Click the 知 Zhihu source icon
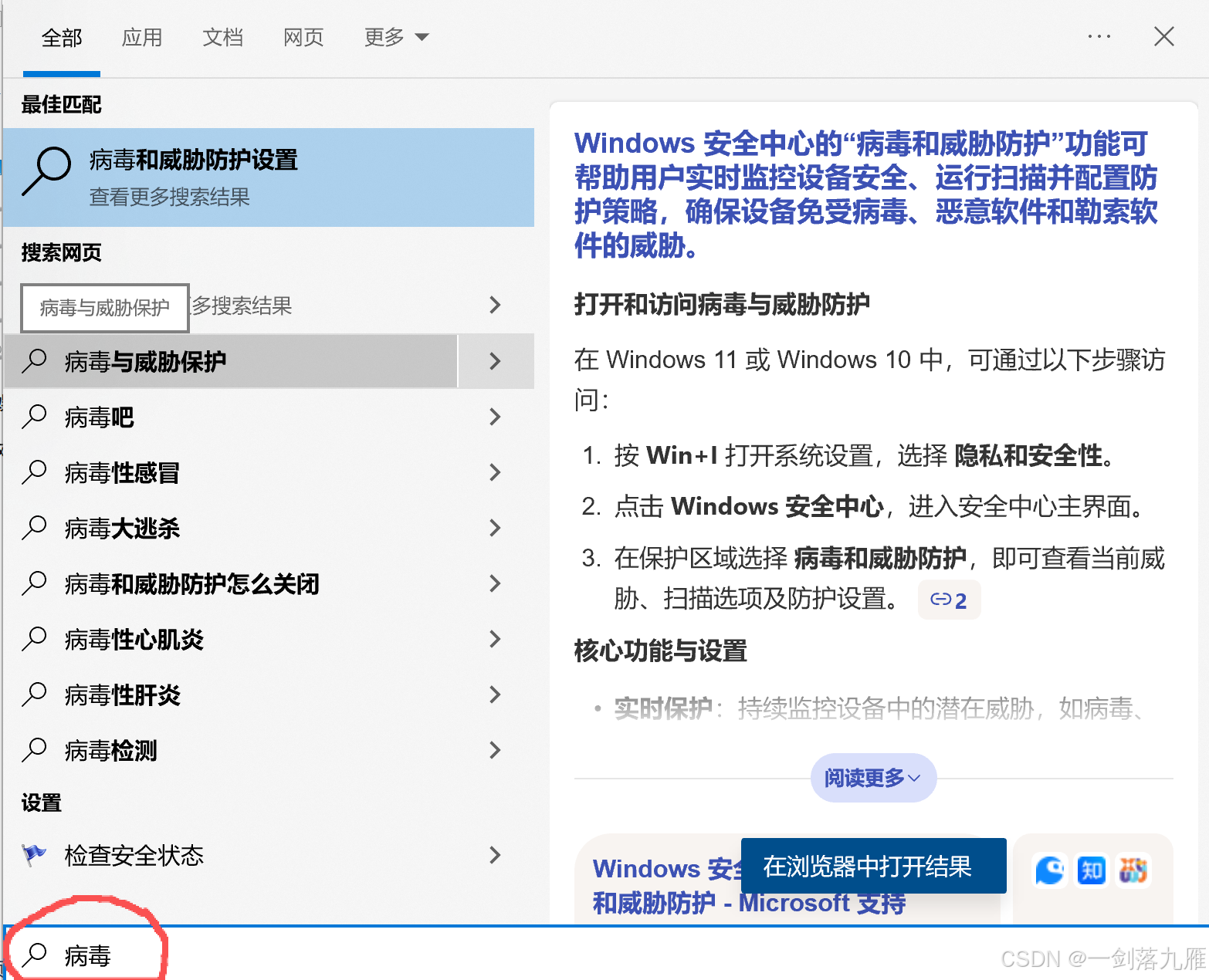The height and width of the screenshot is (980, 1209). (1092, 870)
